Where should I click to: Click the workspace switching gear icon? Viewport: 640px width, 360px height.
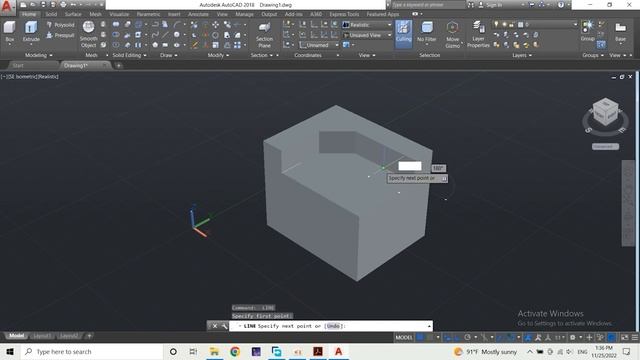tap(573, 337)
